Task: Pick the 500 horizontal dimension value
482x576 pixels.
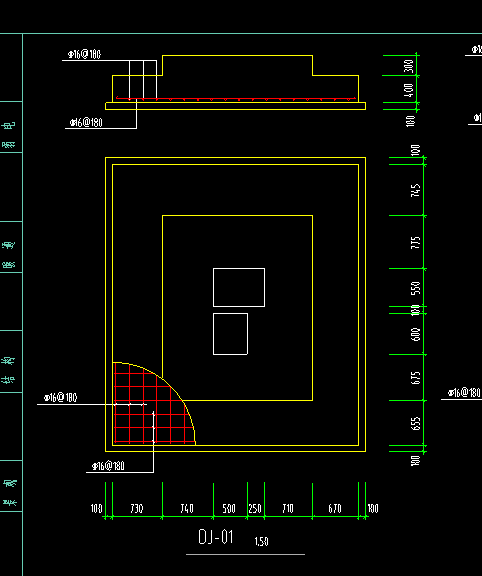Action: [229, 508]
